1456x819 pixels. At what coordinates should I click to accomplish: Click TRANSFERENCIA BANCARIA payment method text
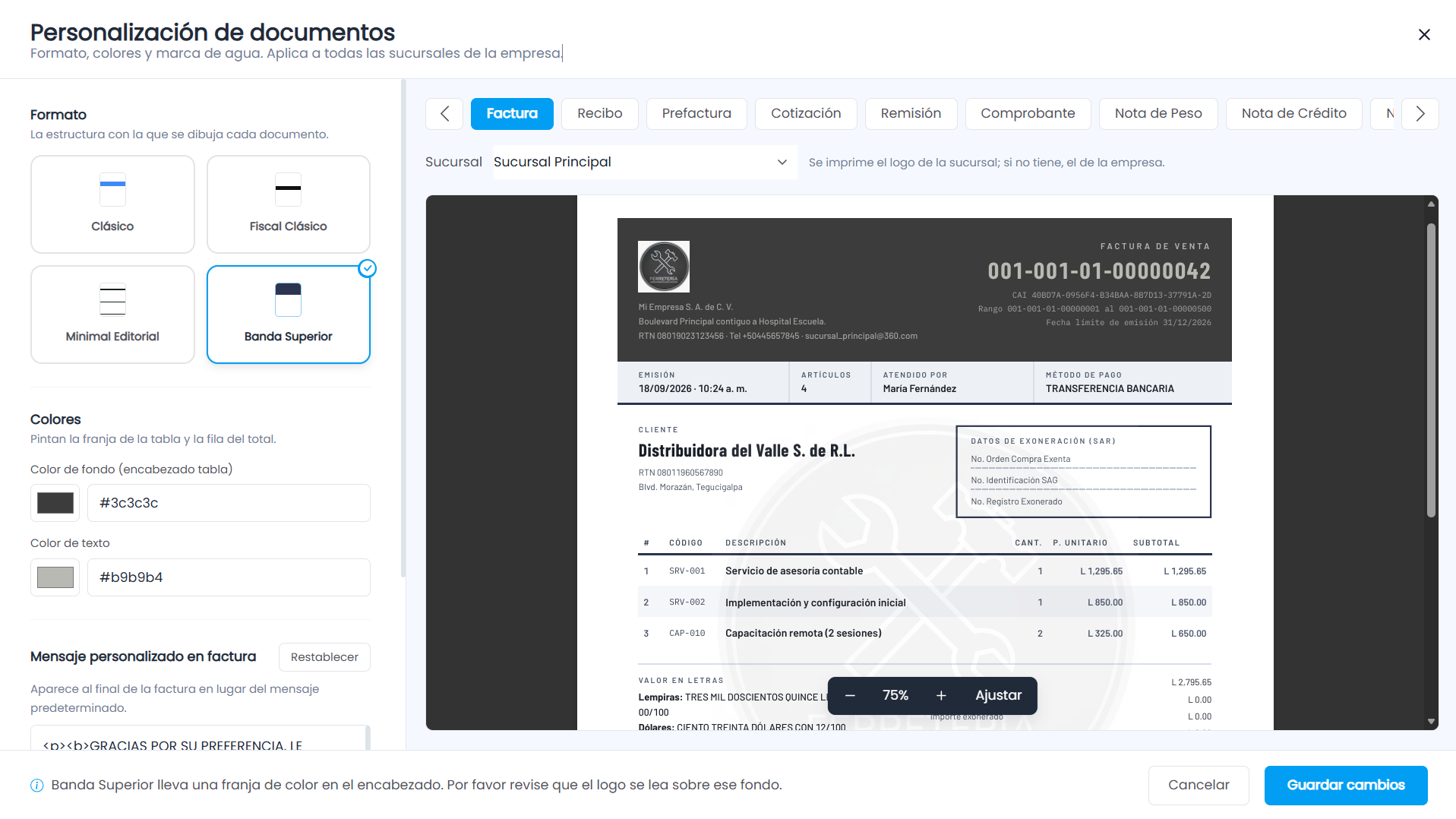[x=1110, y=389]
